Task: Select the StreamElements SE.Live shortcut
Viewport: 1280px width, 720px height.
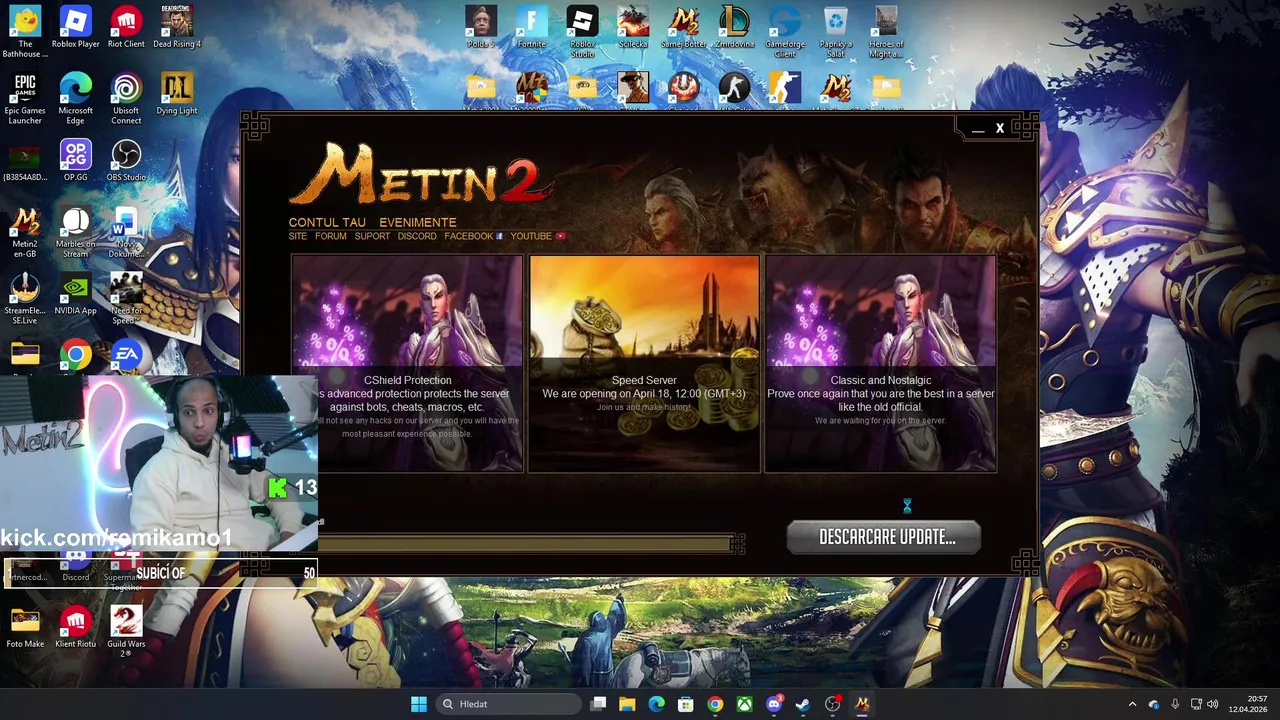Action: coord(25,299)
